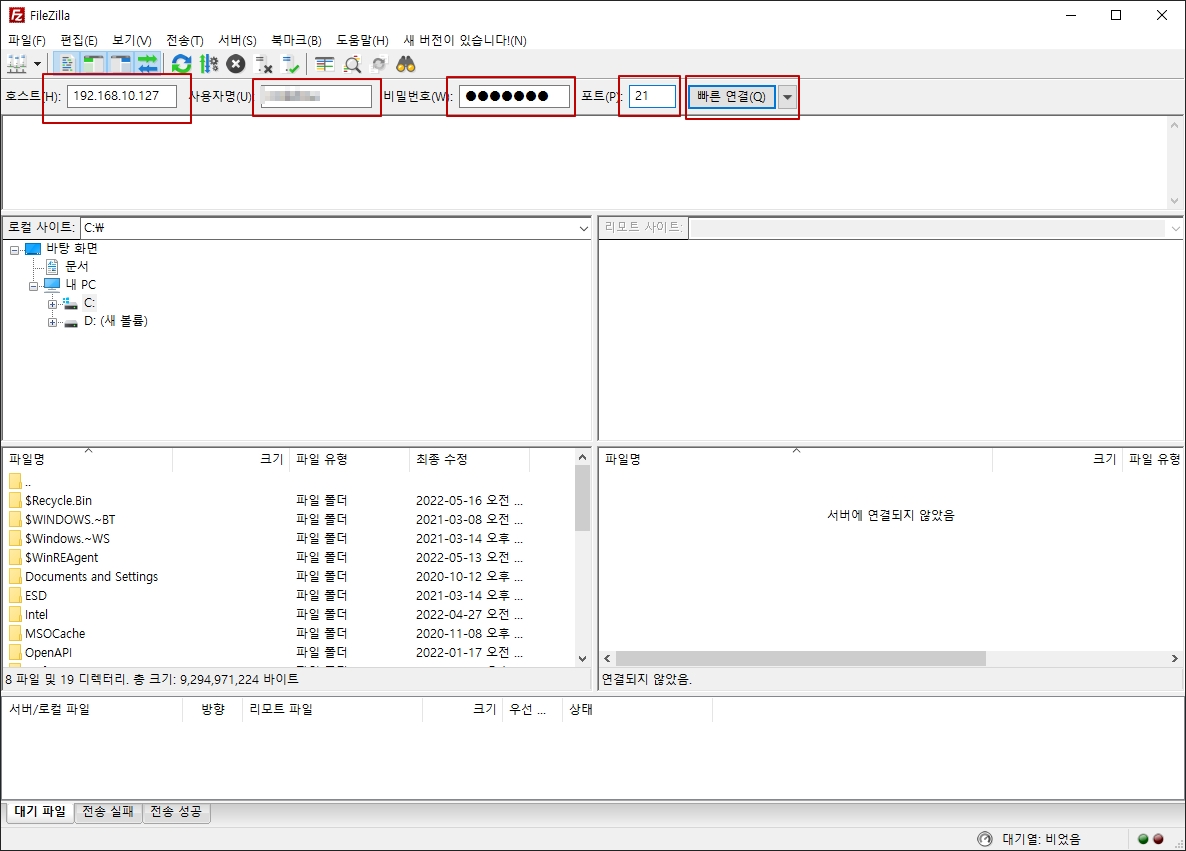Image resolution: width=1186 pixels, height=851 pixels.
Task: Select the $WINDOWS.~BT folder
Action: 70,520
